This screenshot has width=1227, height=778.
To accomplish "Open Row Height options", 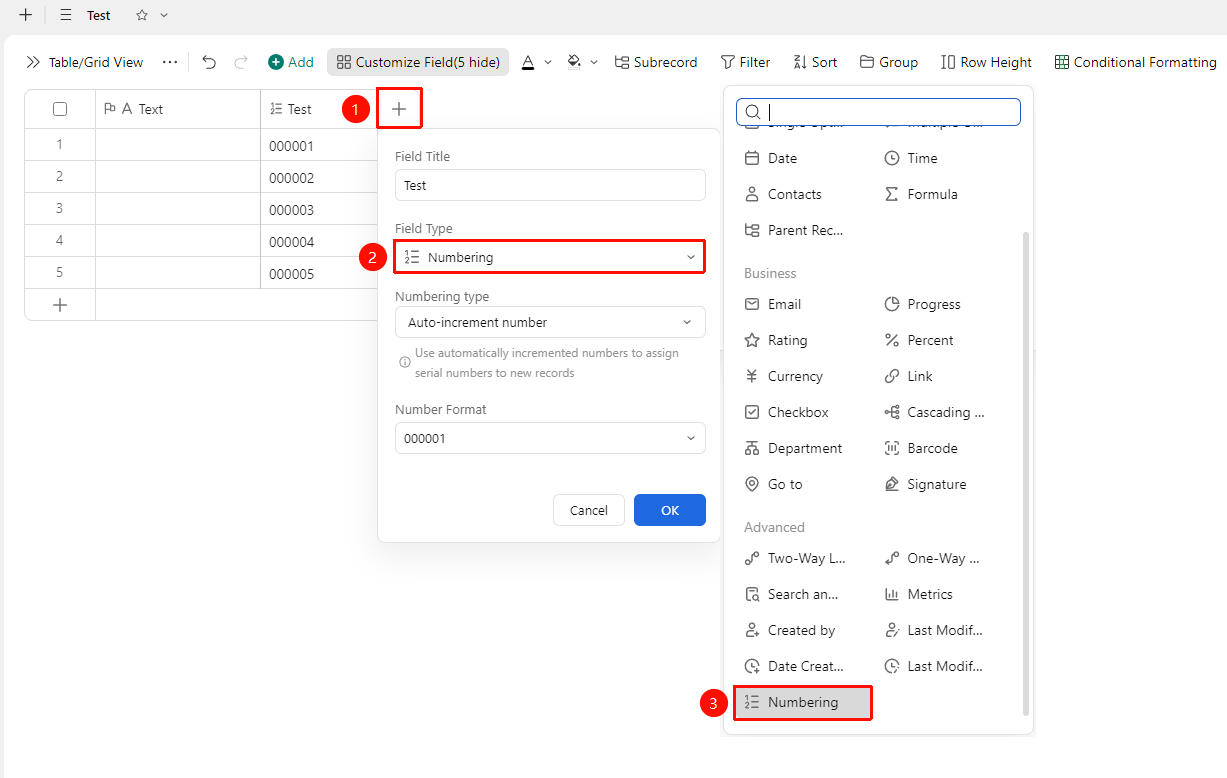I will (986, 62).
